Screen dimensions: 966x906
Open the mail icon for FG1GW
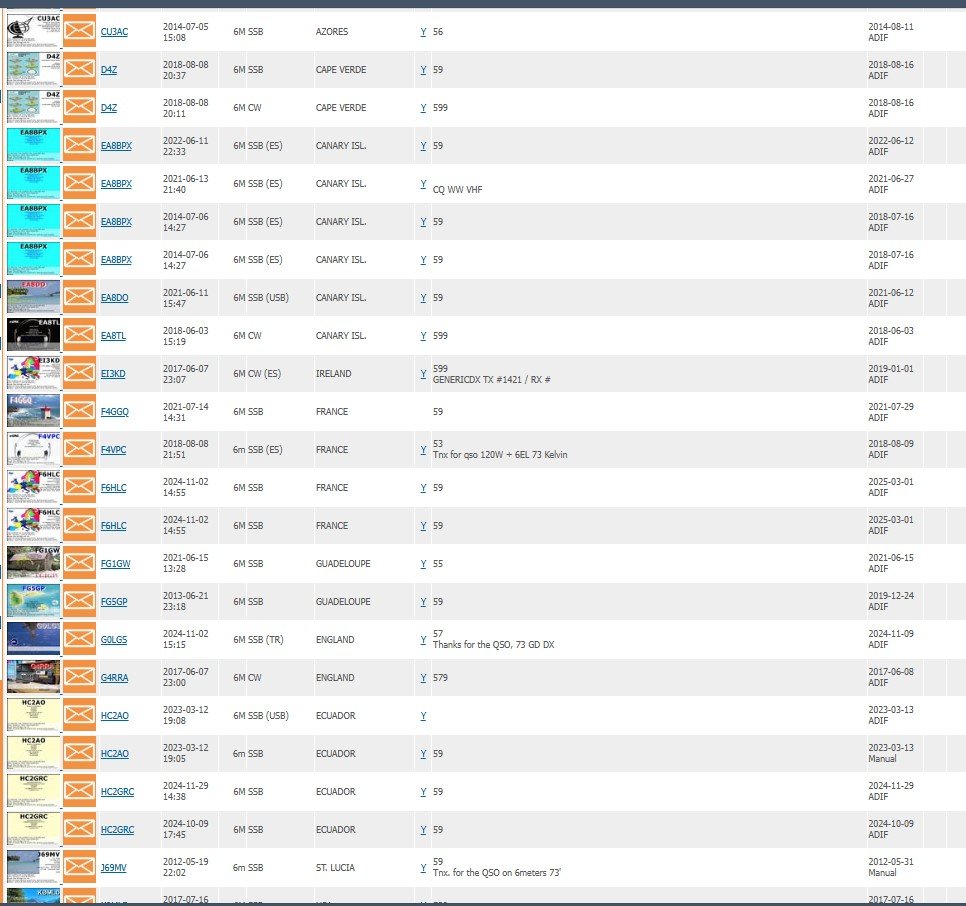(80, 564)
